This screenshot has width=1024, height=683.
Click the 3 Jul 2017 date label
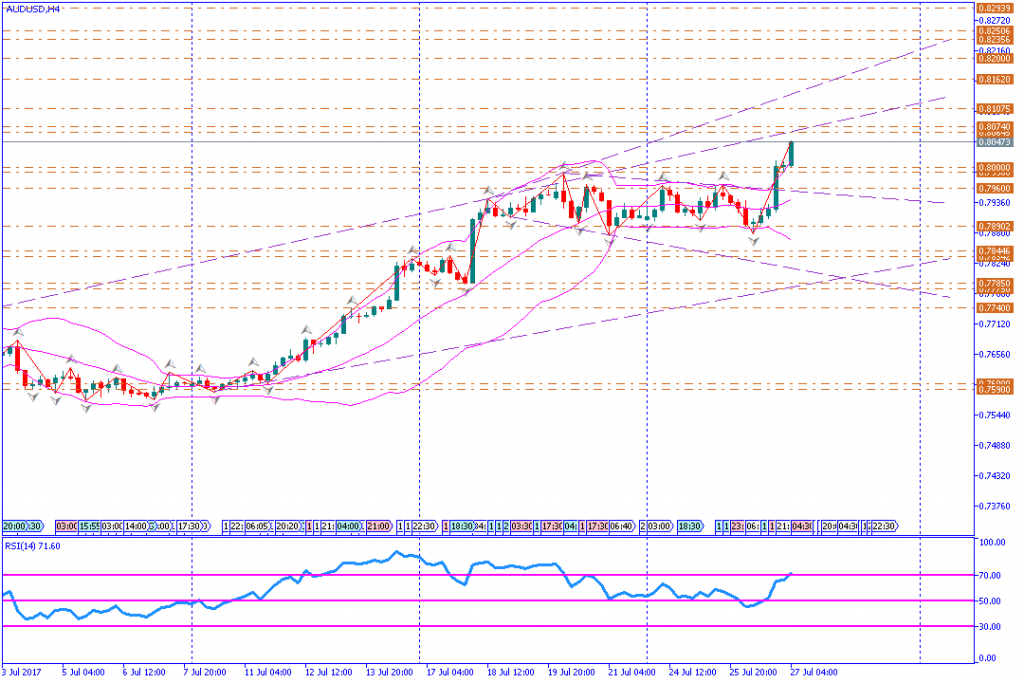[22, 673]
